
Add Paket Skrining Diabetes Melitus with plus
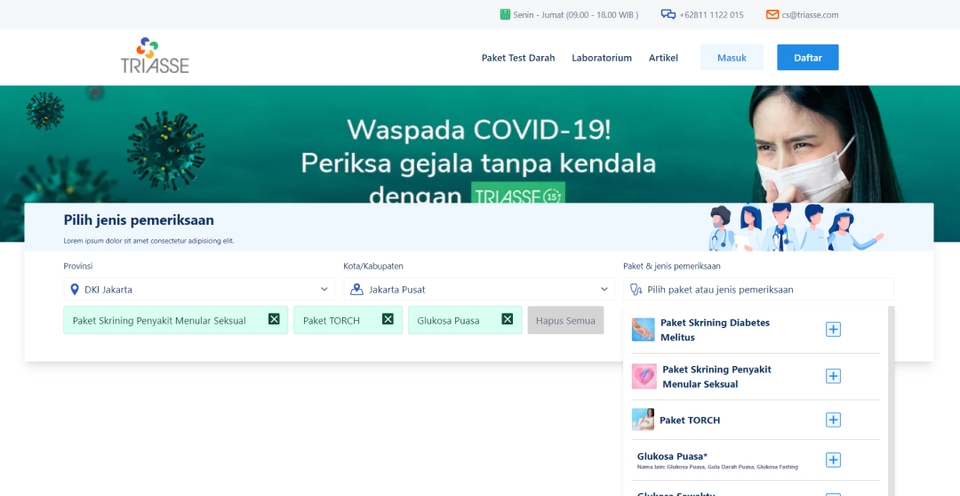click(x=833, y=329)
